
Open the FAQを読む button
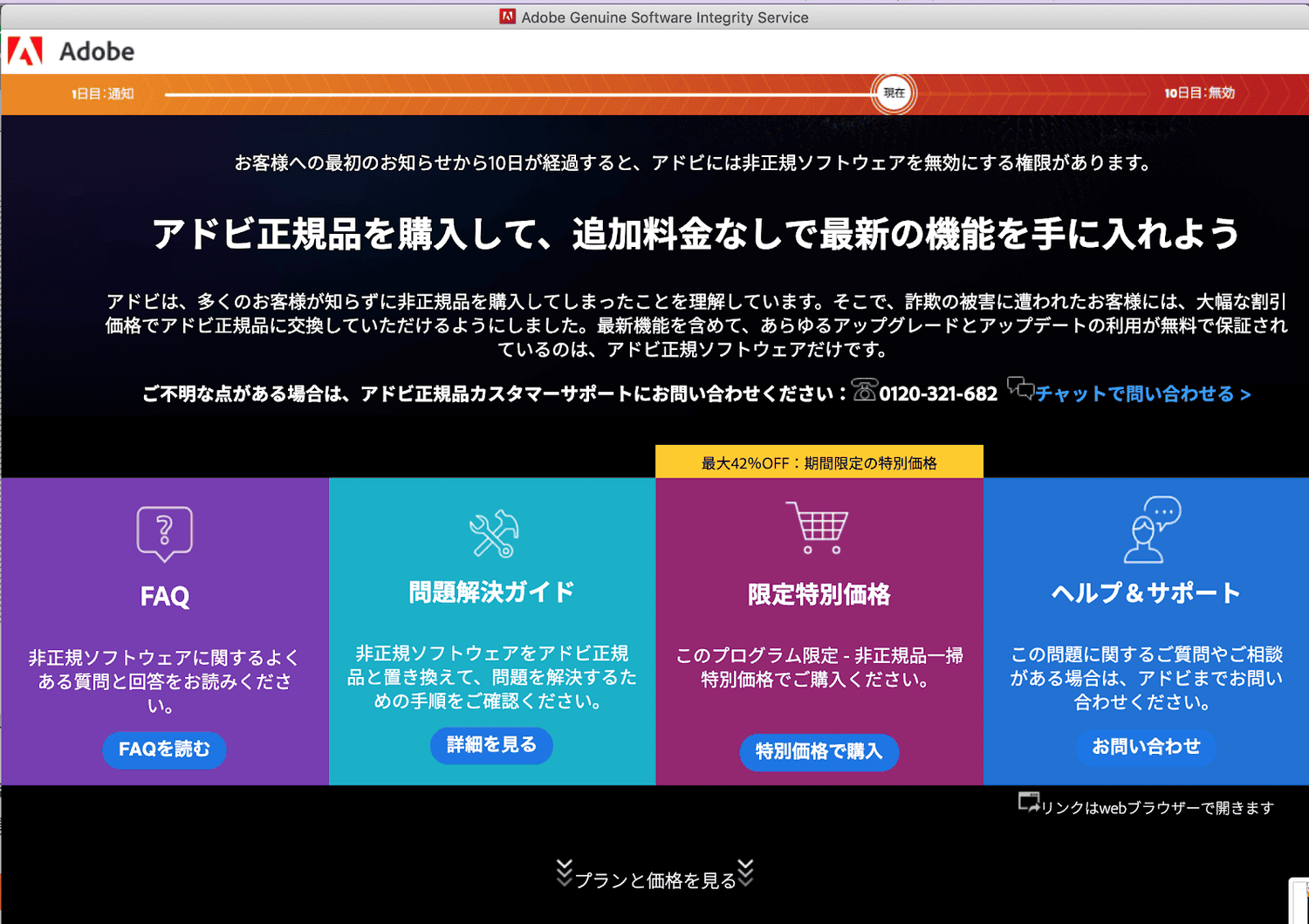pyautogui.click(x=164, y=749)
